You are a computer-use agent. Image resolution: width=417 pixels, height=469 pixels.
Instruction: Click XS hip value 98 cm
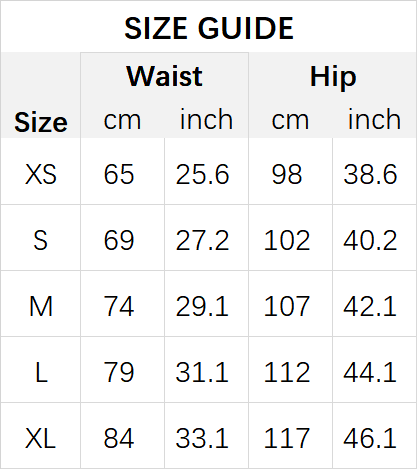point(287,174)
